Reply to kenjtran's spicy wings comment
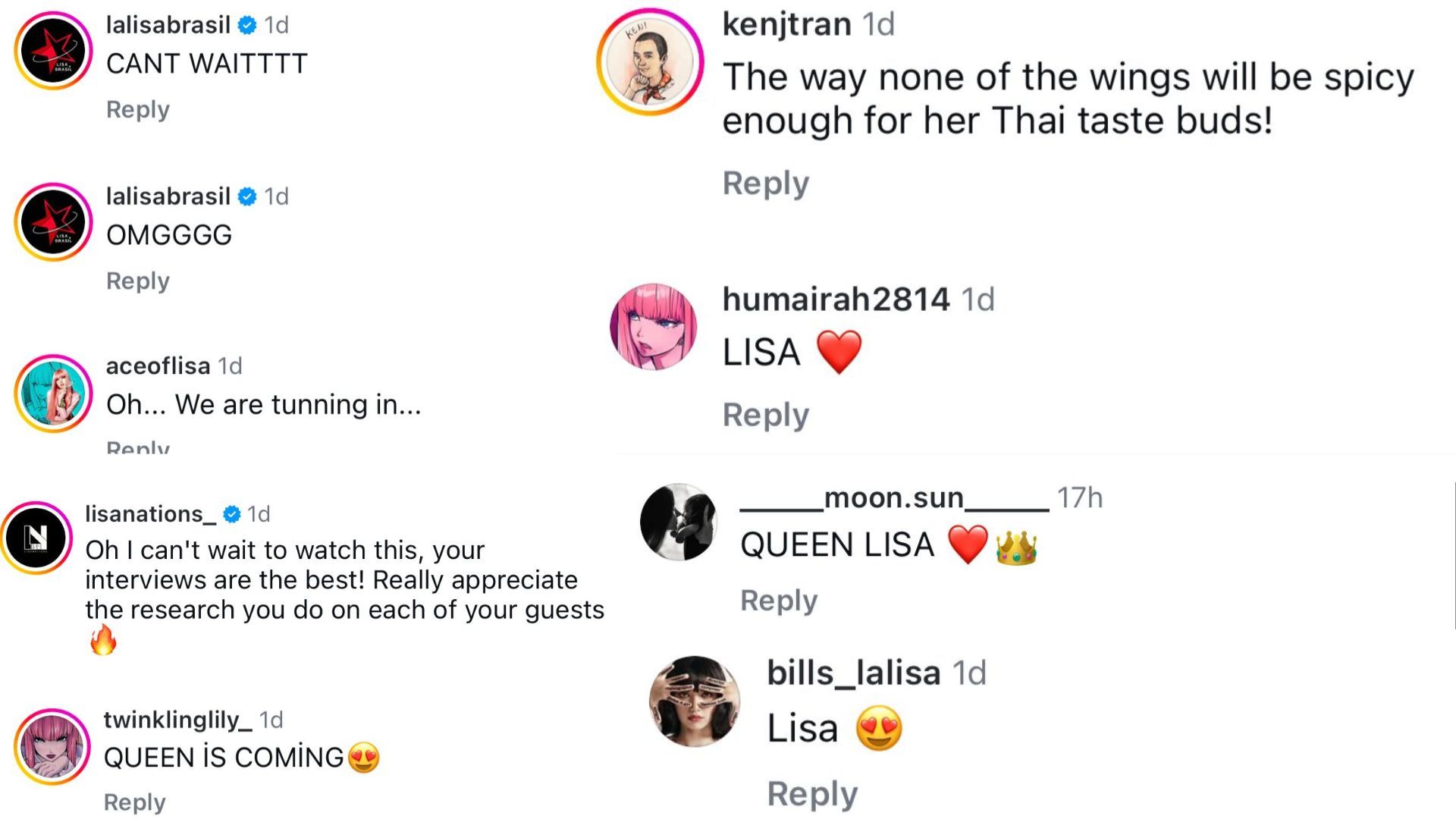Image resolution: width=1456 pixels, height=819 pixels. [x=765, y=183]
